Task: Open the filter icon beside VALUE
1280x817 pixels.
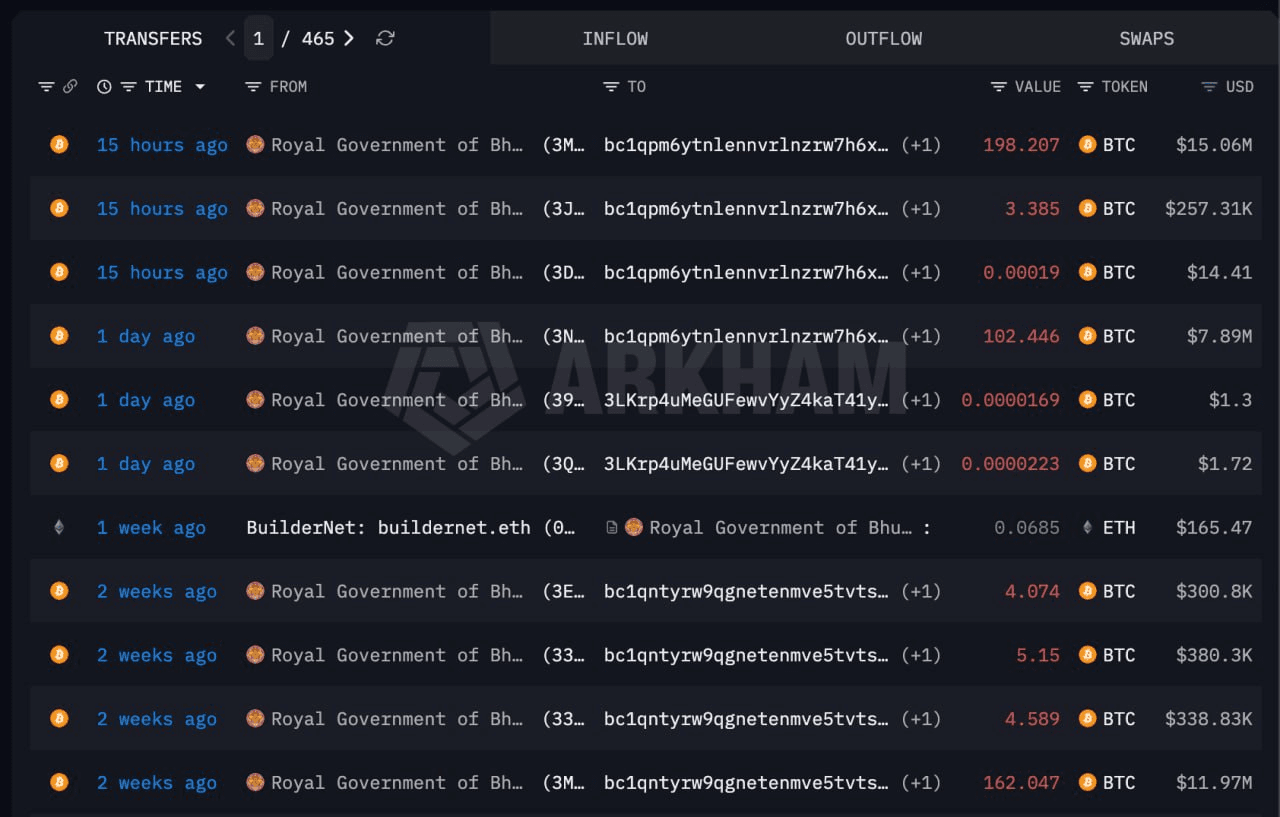Action: coord(998,87)
